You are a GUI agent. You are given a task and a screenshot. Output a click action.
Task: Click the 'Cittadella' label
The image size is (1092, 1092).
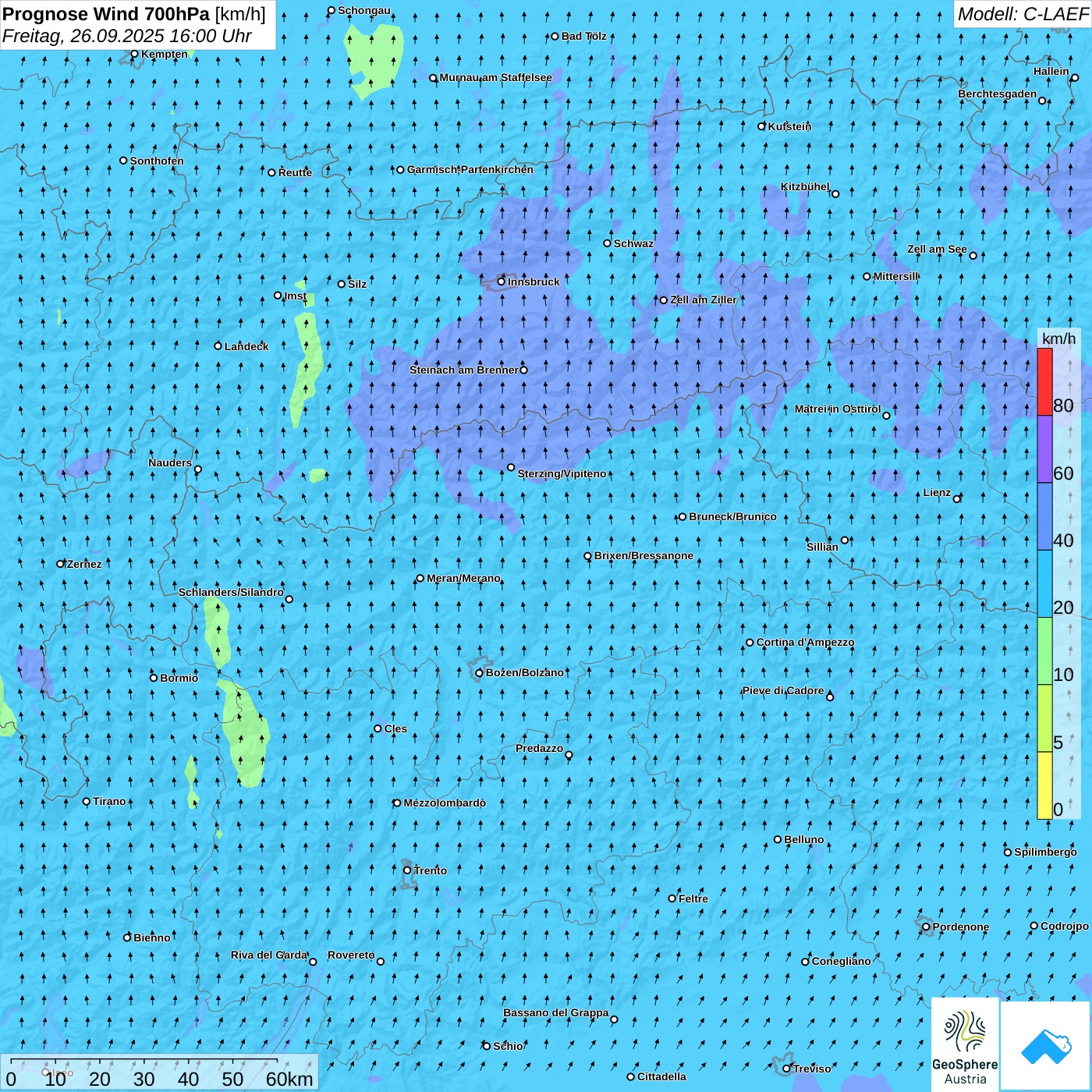coord(661,1076)
